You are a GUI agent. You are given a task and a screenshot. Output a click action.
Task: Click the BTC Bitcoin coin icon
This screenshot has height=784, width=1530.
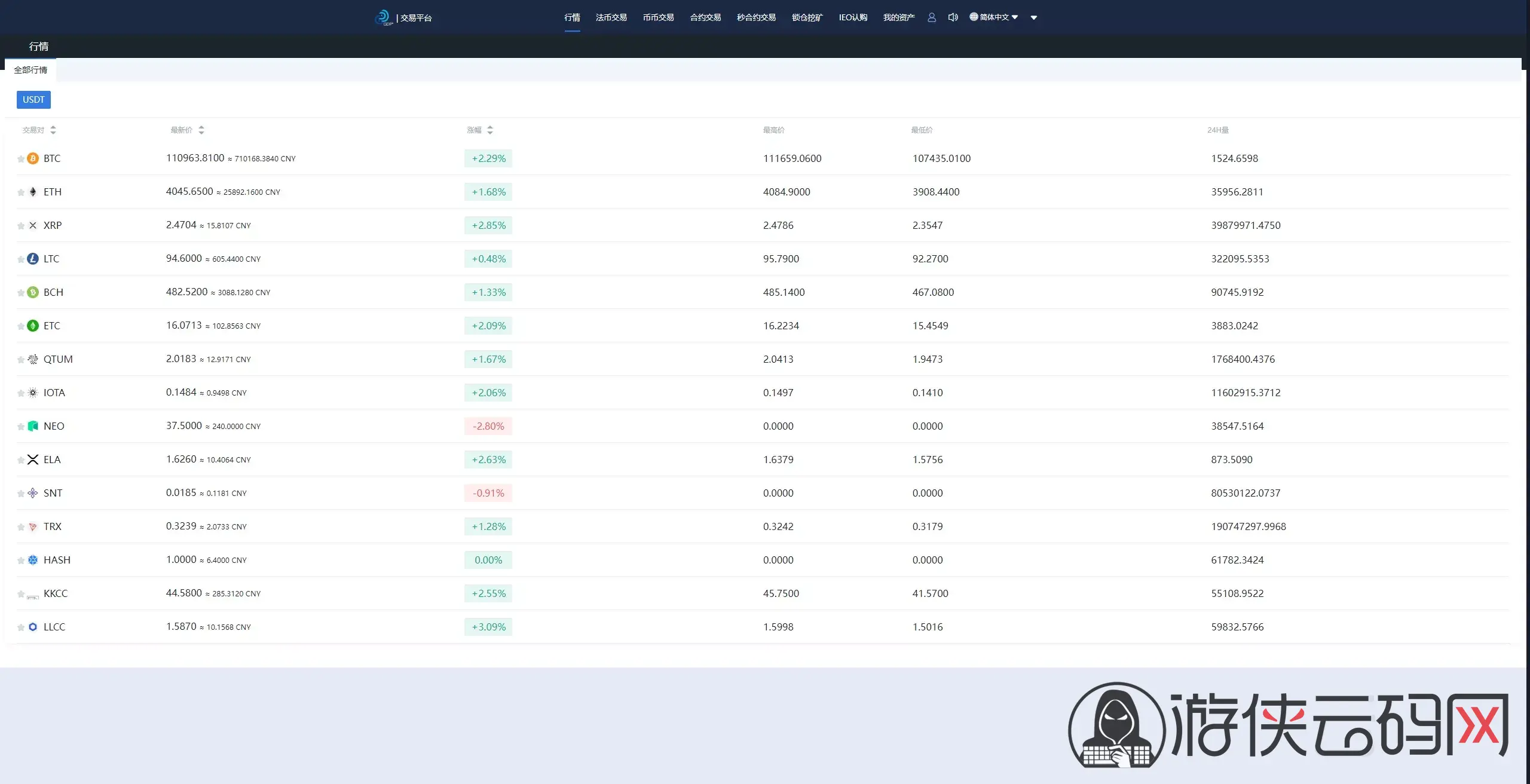tap(33, 158)
